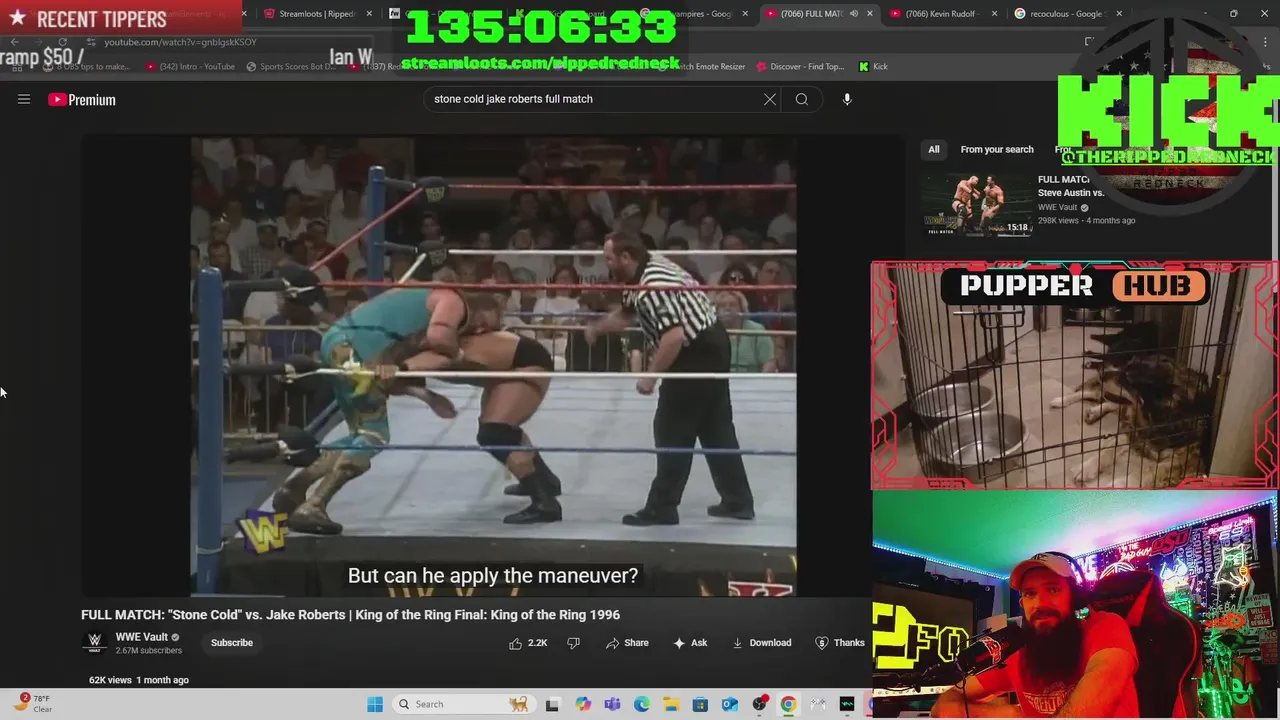1280x720 pixels.
Task: Switch to the recoculous - Google tab
Action: point(1067,14)
